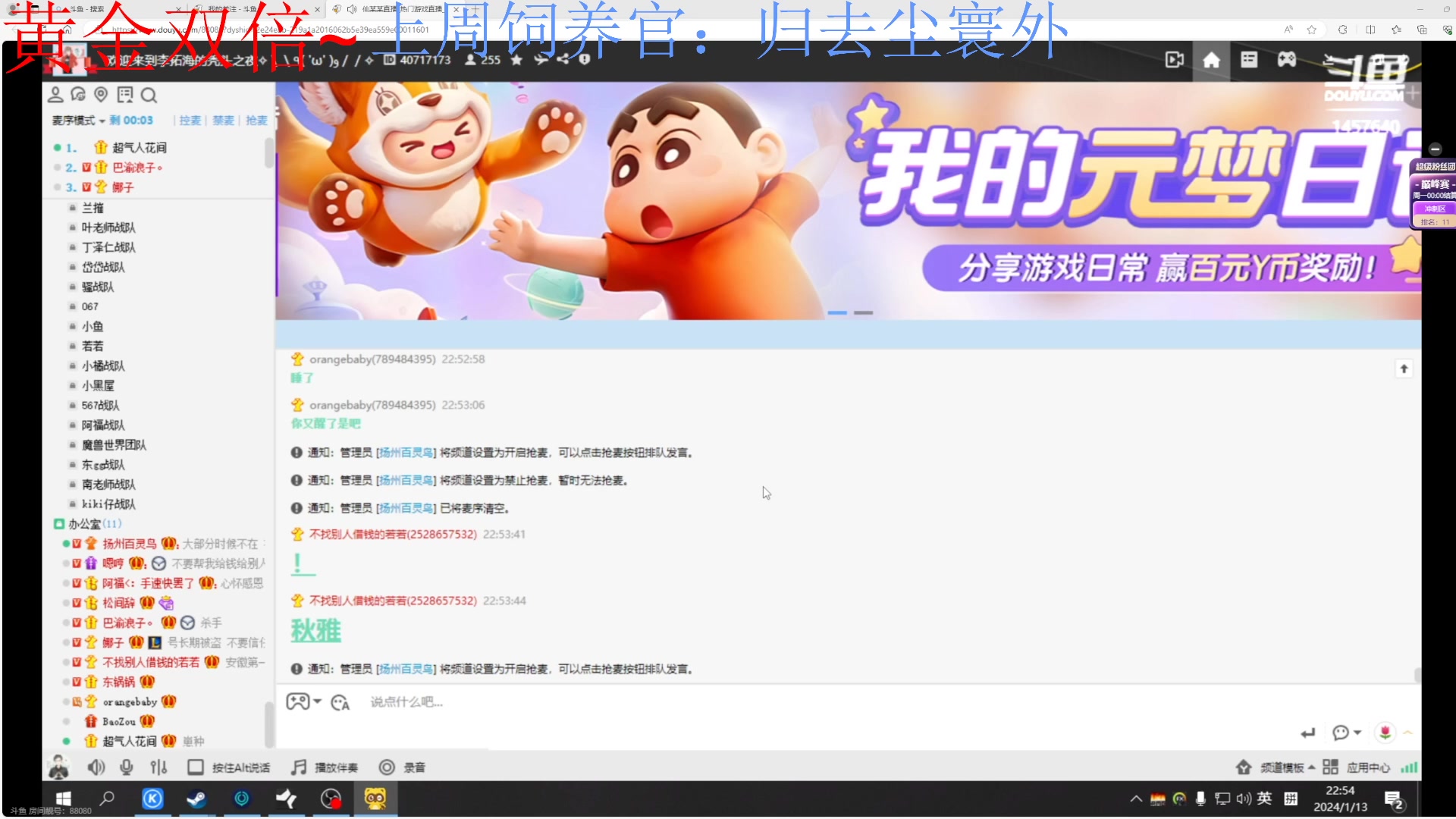
Task: Collapse the 办公室 channel group
Action: (58, 524)
